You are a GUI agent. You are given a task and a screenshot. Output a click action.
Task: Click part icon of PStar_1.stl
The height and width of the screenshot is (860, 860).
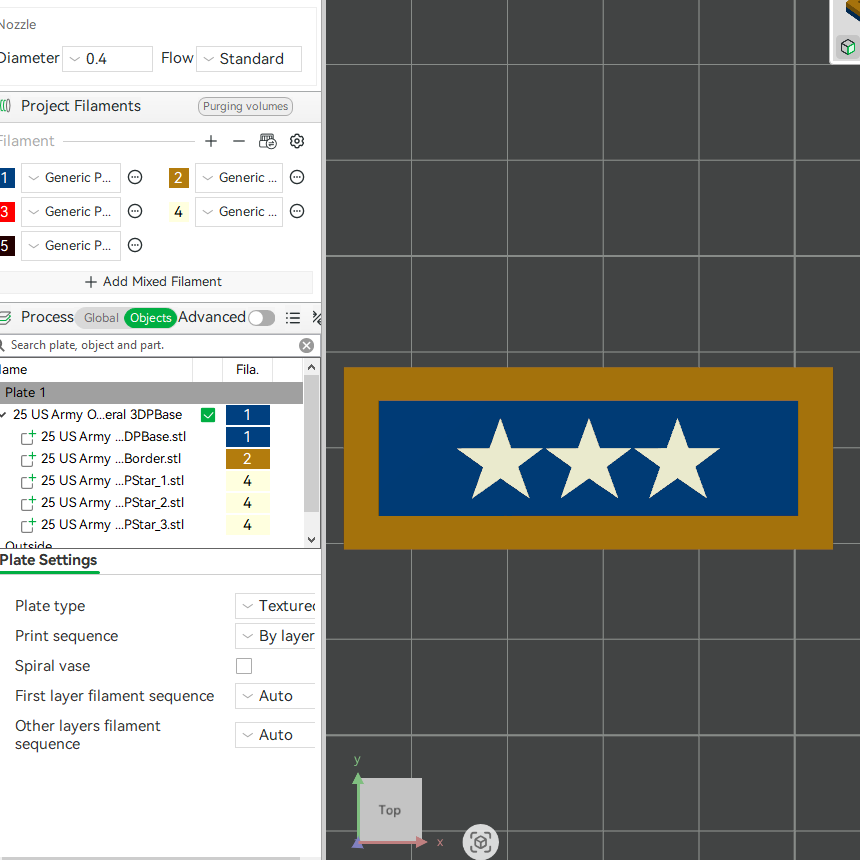click(x=28, y=481)
